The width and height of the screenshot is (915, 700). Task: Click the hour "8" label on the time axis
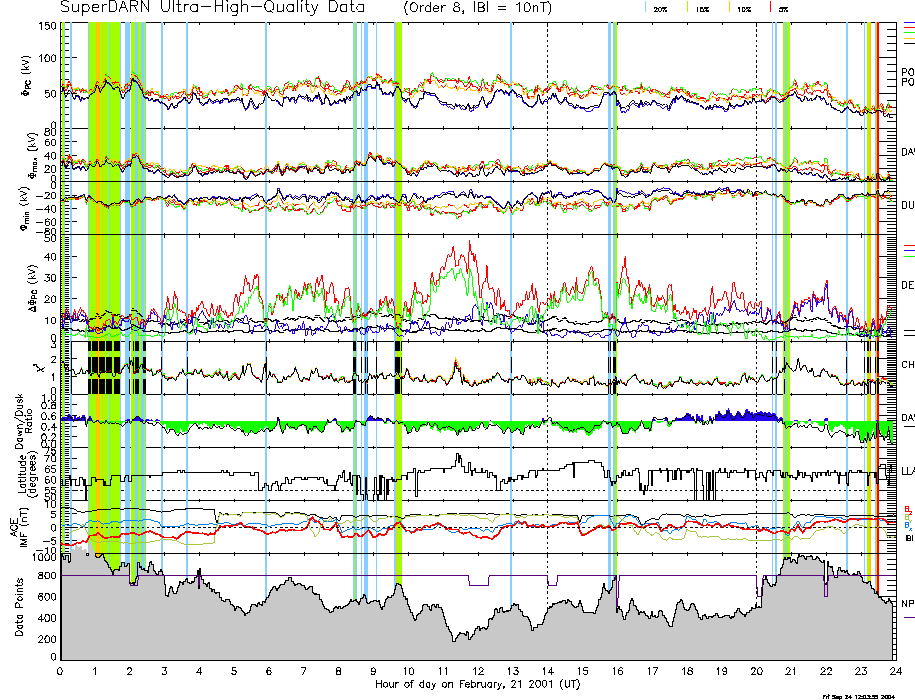pos(338,671)
